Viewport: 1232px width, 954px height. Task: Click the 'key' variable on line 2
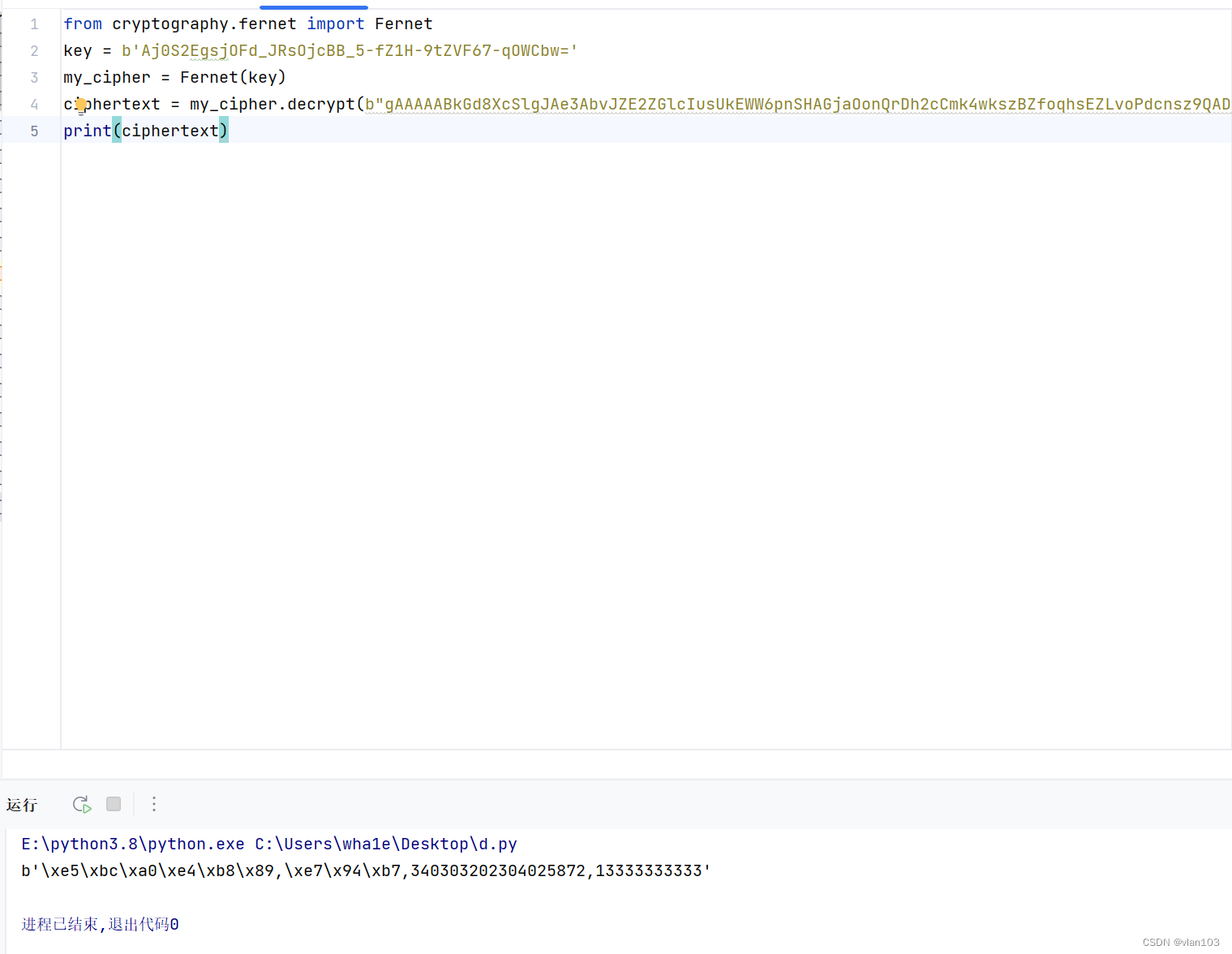(78, 51)
